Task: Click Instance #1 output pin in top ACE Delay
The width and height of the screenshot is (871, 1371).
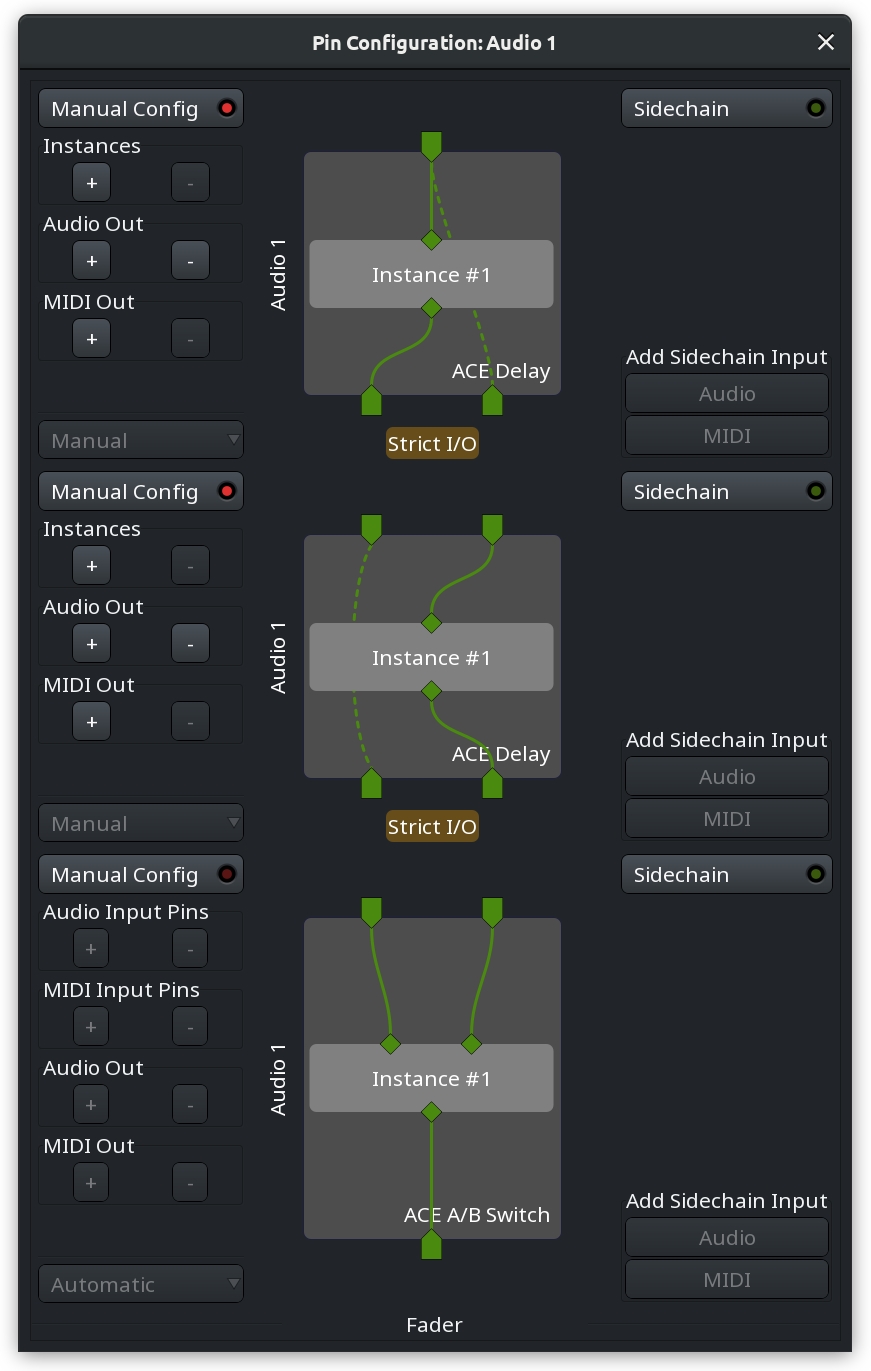Action: click(x=431, y=308)
